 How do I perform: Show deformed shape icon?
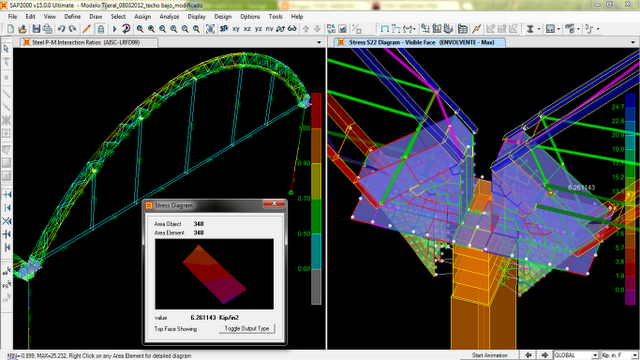coord(396,29)
